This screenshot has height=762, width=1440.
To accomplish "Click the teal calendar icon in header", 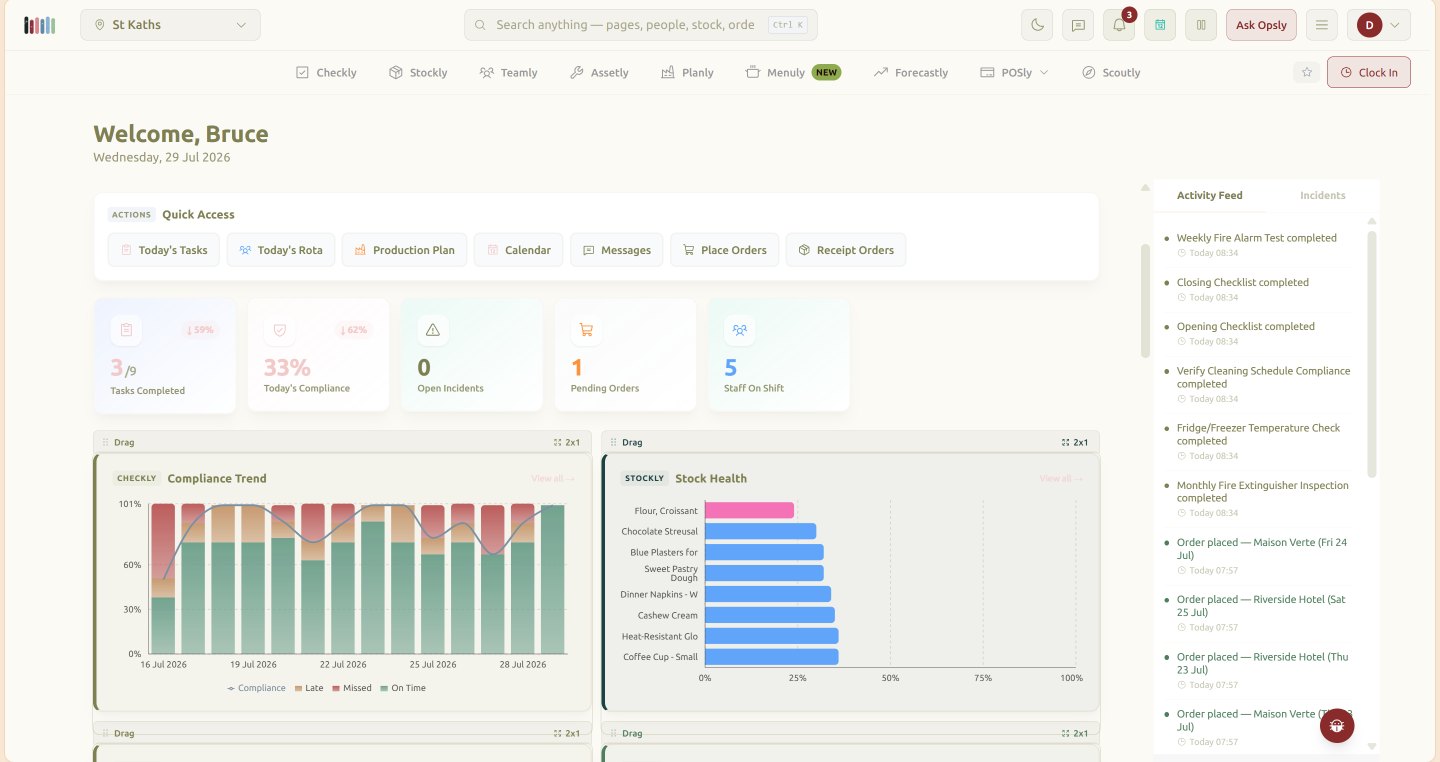I will tap(1160, 25).
